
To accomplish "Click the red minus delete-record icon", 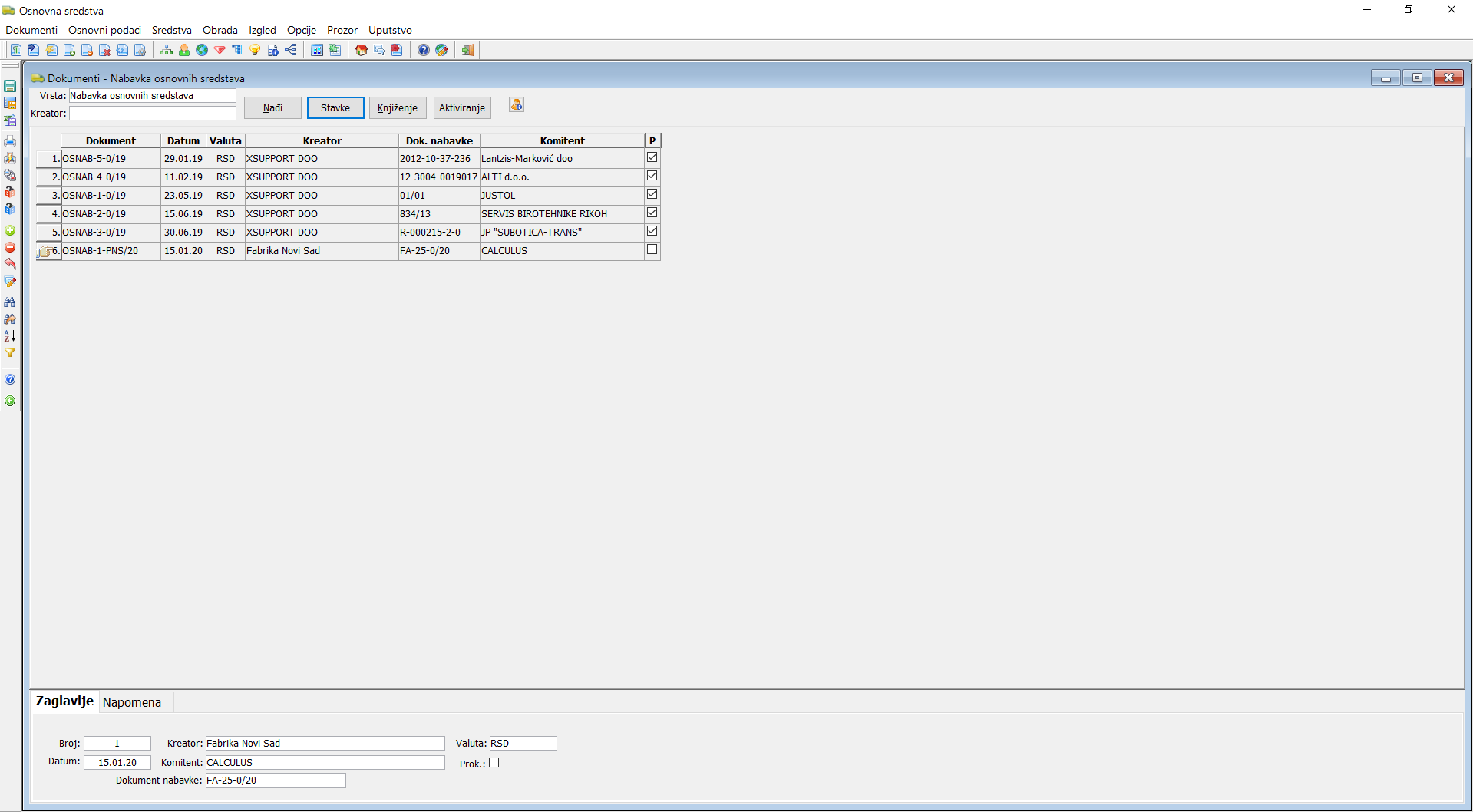I will pyautogui.click(x=10, y=248).
